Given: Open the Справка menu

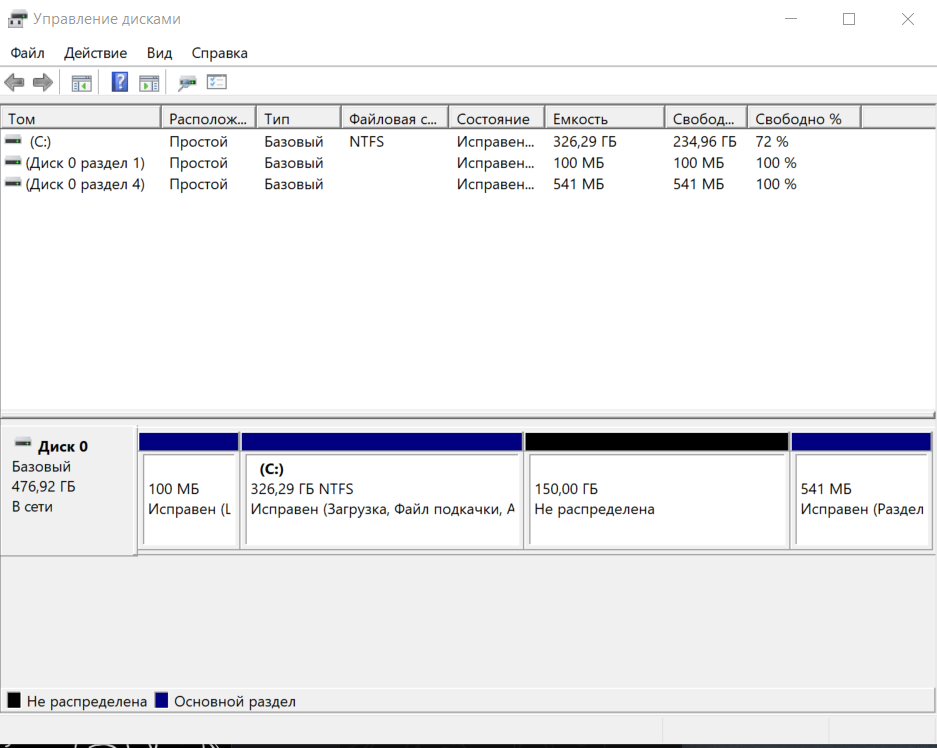Looking at the screenshot, I should (219, 53).
